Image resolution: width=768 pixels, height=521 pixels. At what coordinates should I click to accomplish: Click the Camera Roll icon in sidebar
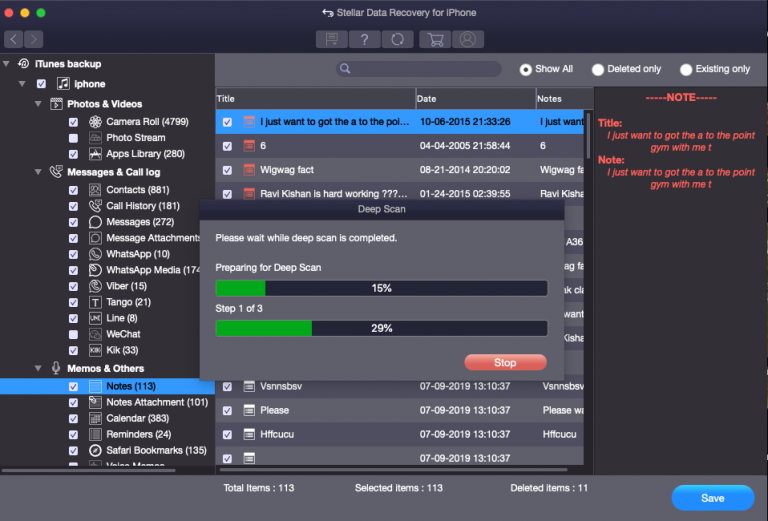(x=95, y=122)
